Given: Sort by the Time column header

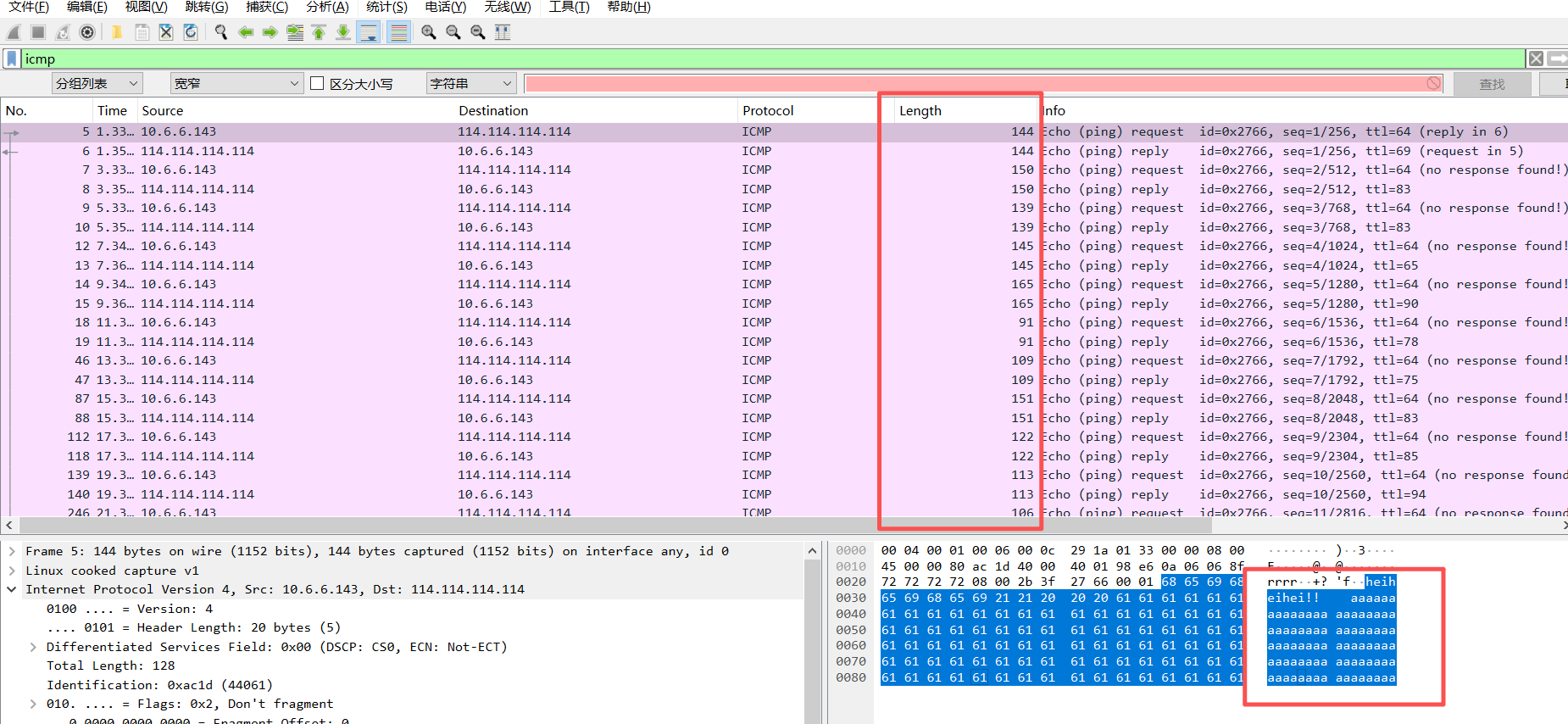Looking at the screenshot, I should (x=114, y=110).
